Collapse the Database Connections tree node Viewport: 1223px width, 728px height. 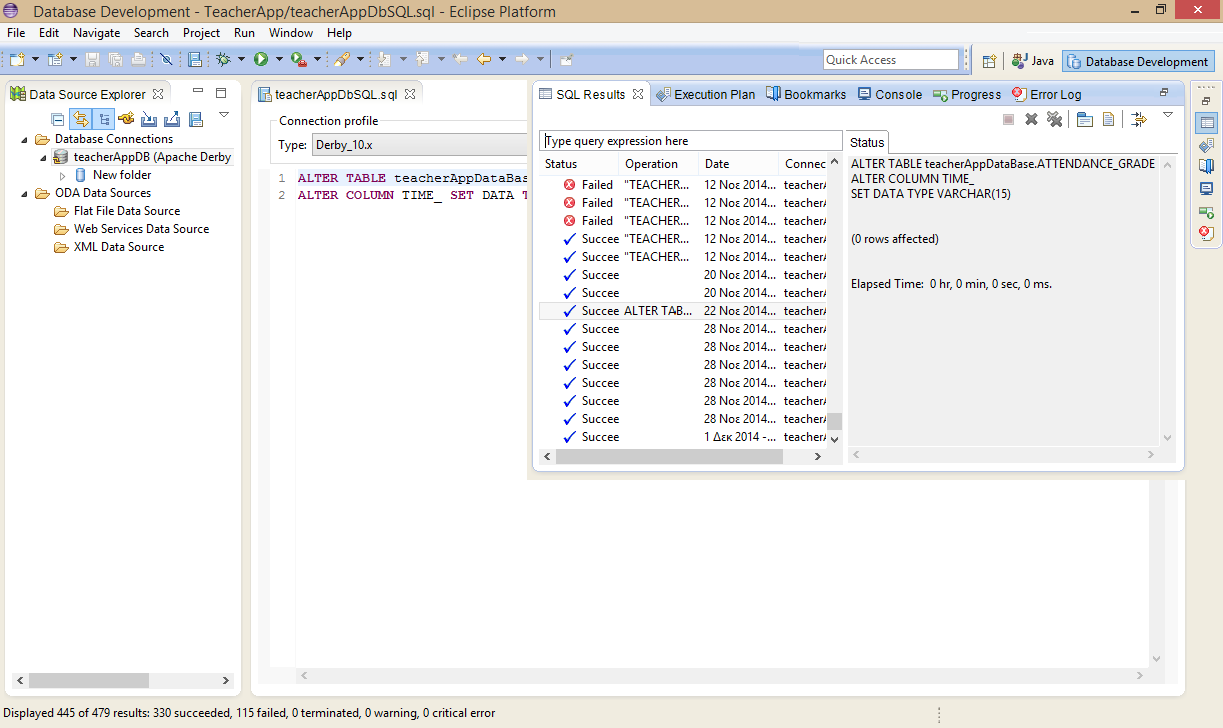(25, 139)
